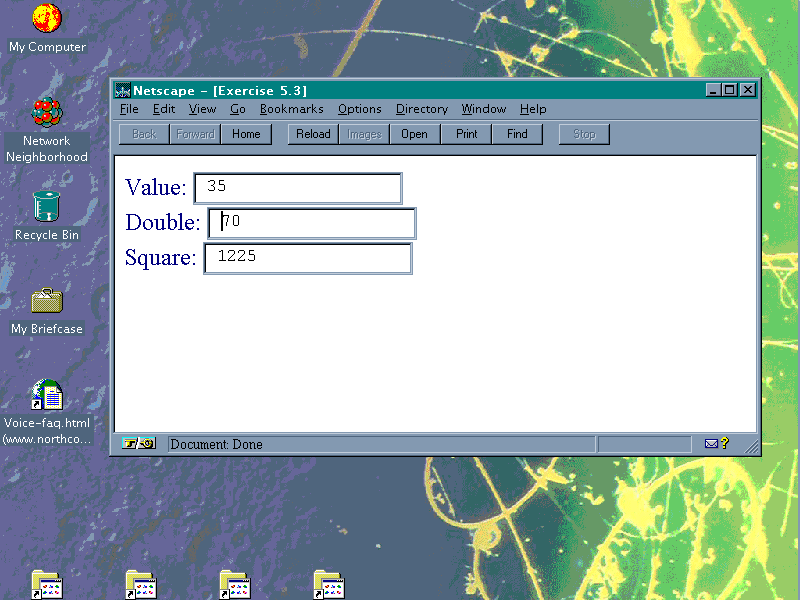Click the Value input field
The image size is (800, 600).
click(x=298, y=188)
